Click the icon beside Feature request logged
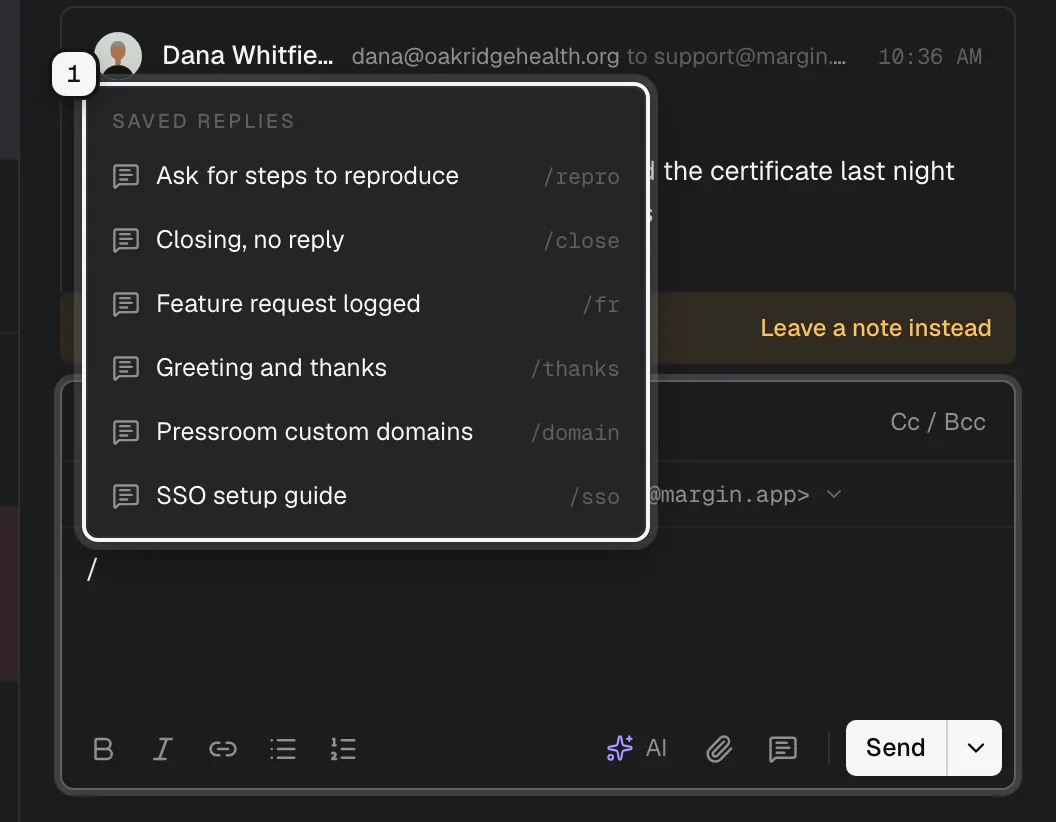This screenshot has width=1056, height=822. (126, 304)
